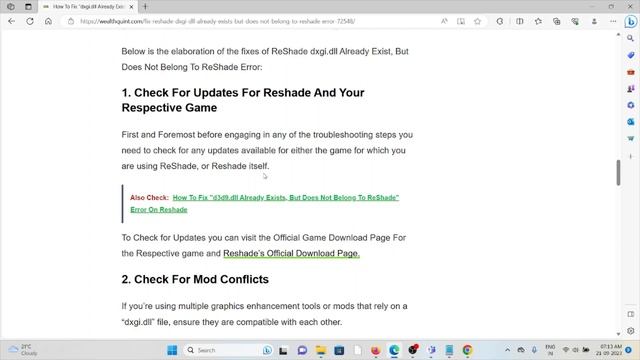Open Browser essentials heart icon
Image resolution: width=640 pixels, height=360 pixels.
(575, 21)
